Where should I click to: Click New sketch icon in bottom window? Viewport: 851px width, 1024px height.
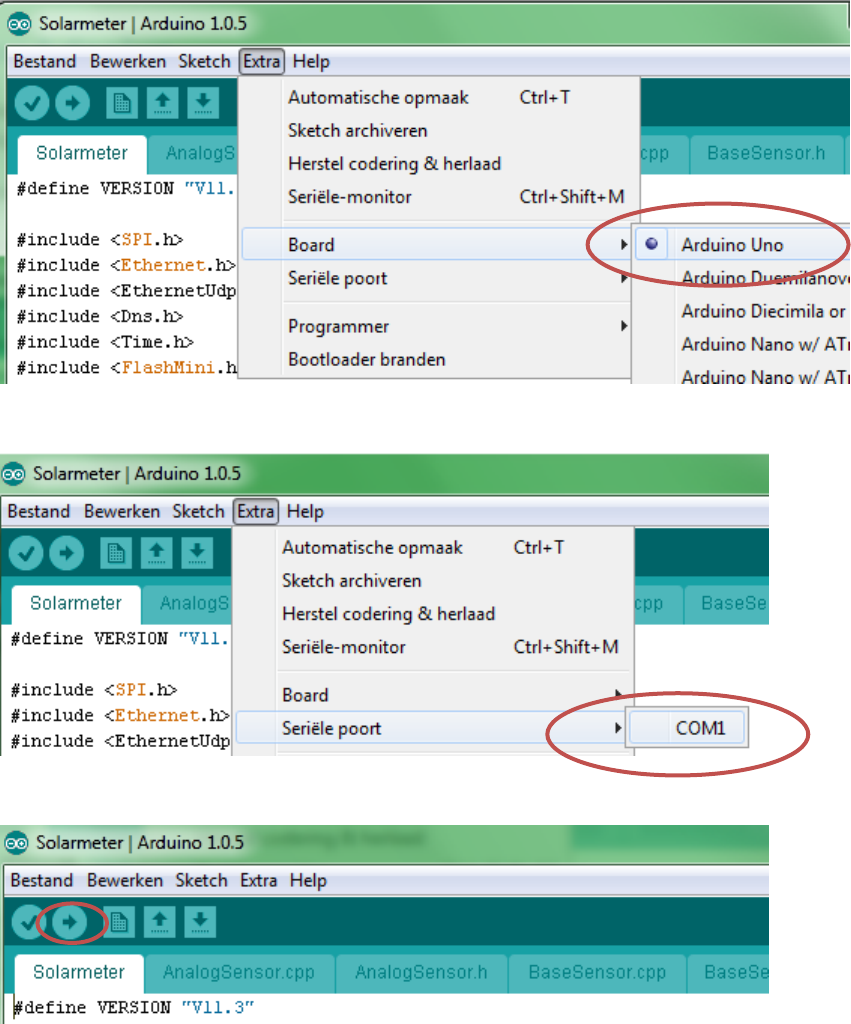pos(119,922)
